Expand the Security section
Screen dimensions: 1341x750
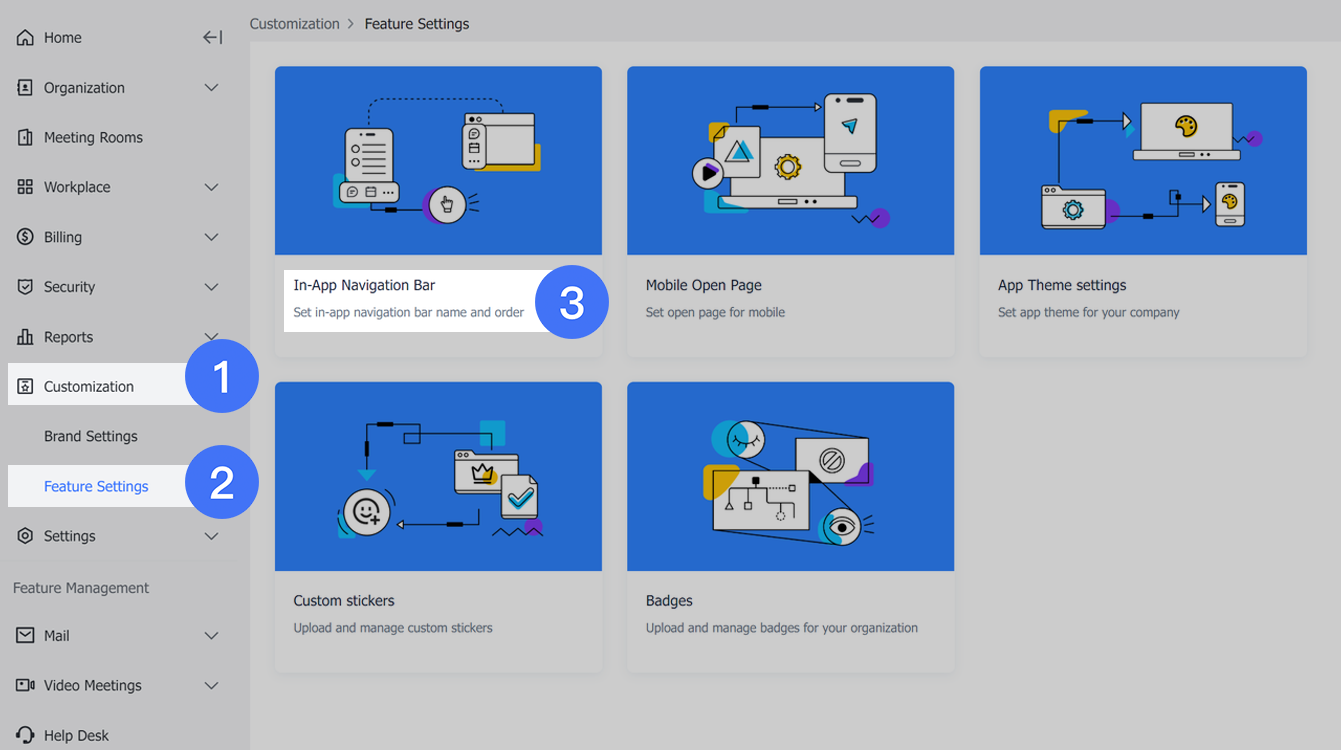[211, 287]
